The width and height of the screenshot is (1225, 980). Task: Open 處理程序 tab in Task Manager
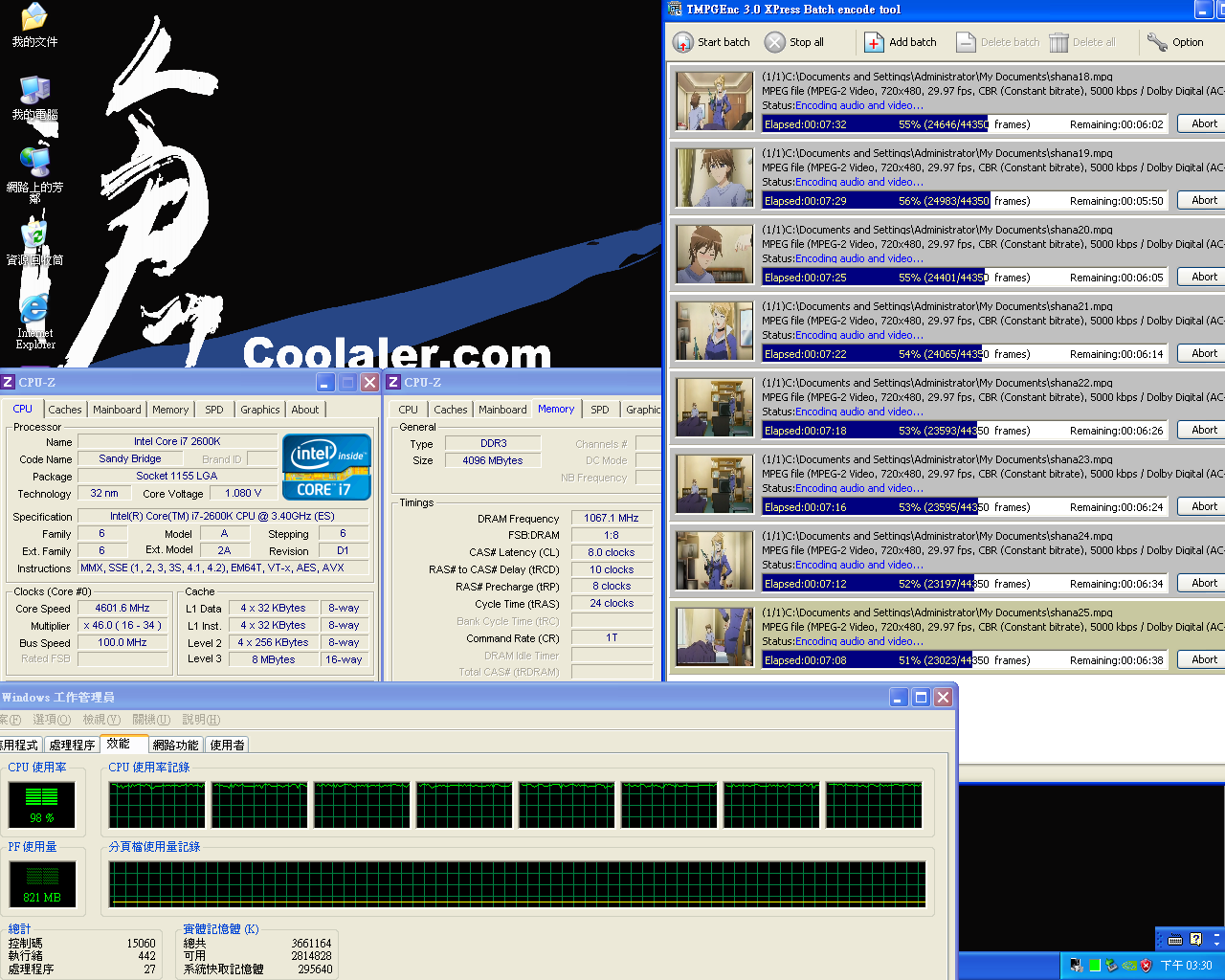pyautogui.click(x=73, y=745)
